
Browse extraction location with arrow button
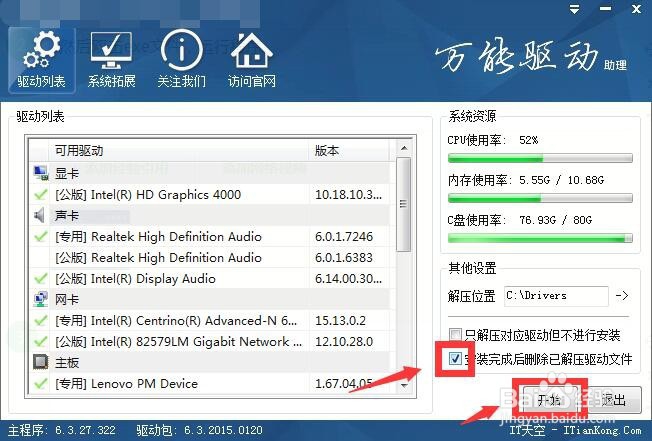pos(622,296)
